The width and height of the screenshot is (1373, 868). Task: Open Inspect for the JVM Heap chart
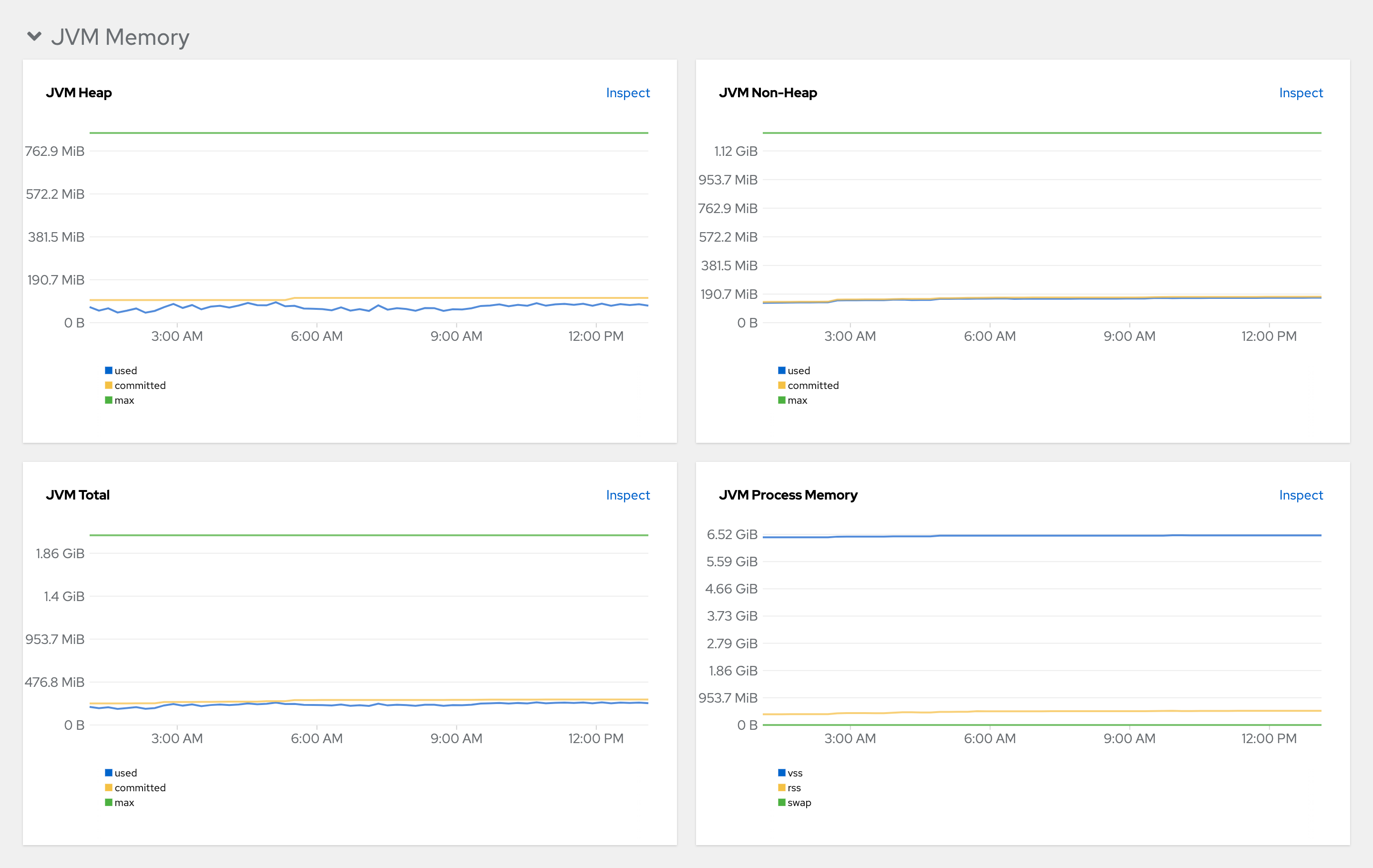point(628,93)
